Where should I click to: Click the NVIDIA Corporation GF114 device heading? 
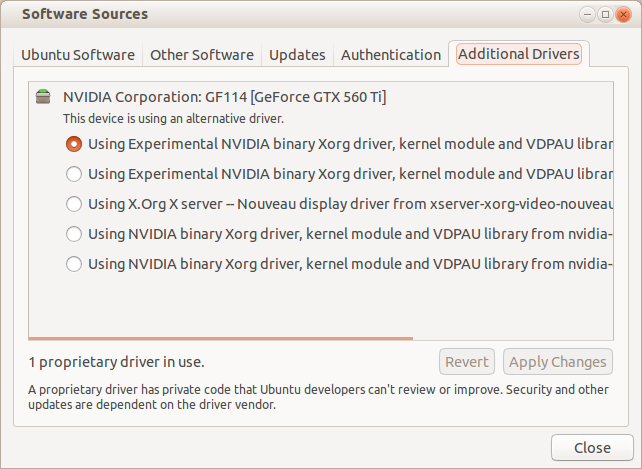(224, 97)
